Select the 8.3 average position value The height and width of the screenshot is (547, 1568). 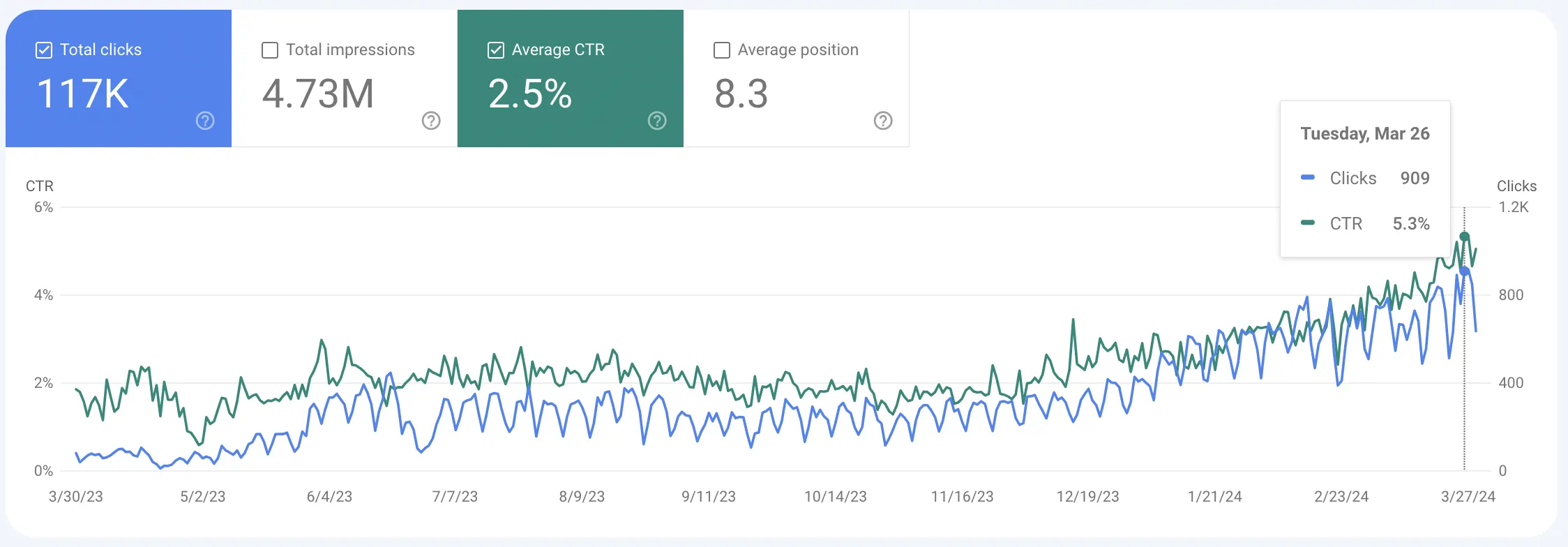click(x=741, y=93)
